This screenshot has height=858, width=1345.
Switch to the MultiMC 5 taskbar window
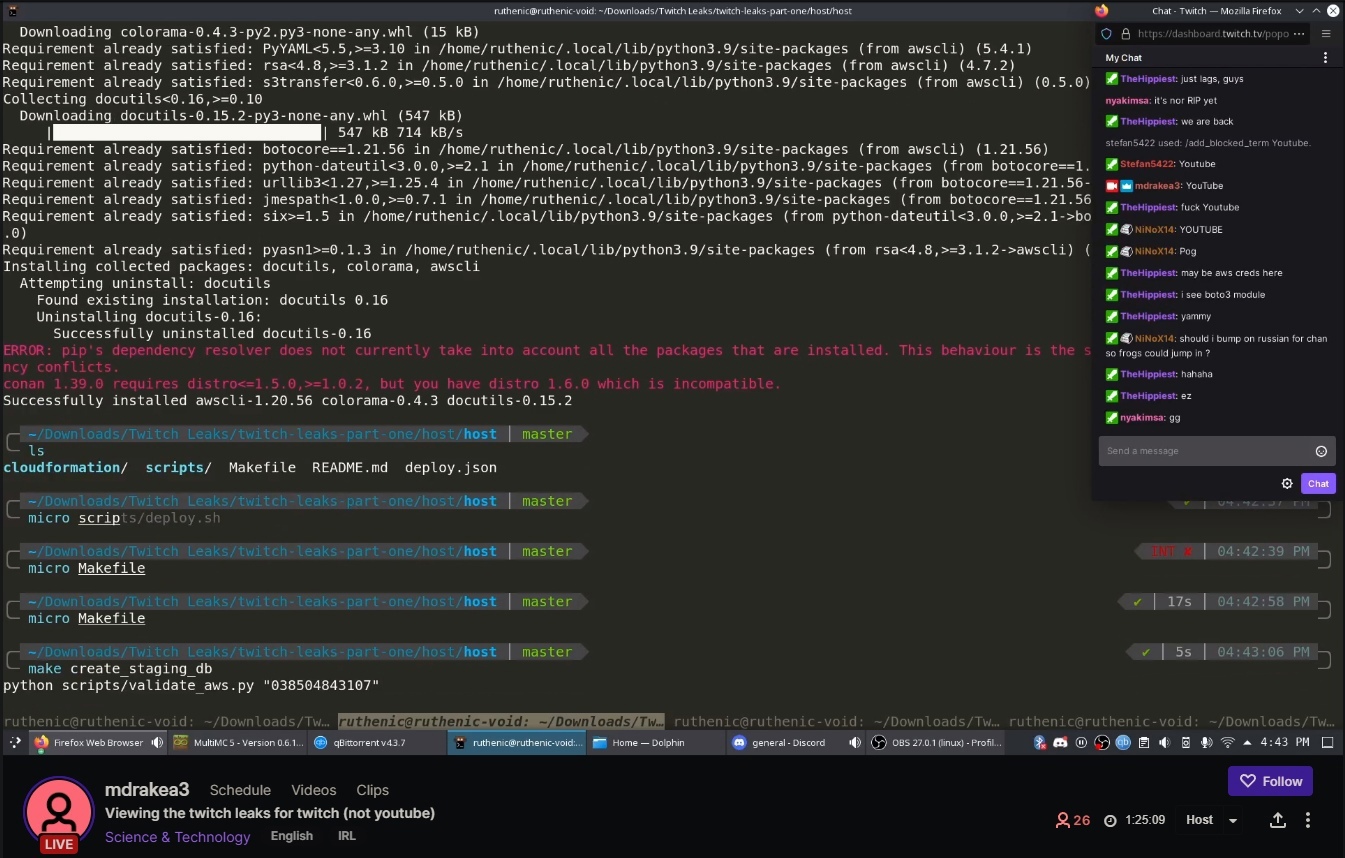pyautogui.click(x=237, y=743)
